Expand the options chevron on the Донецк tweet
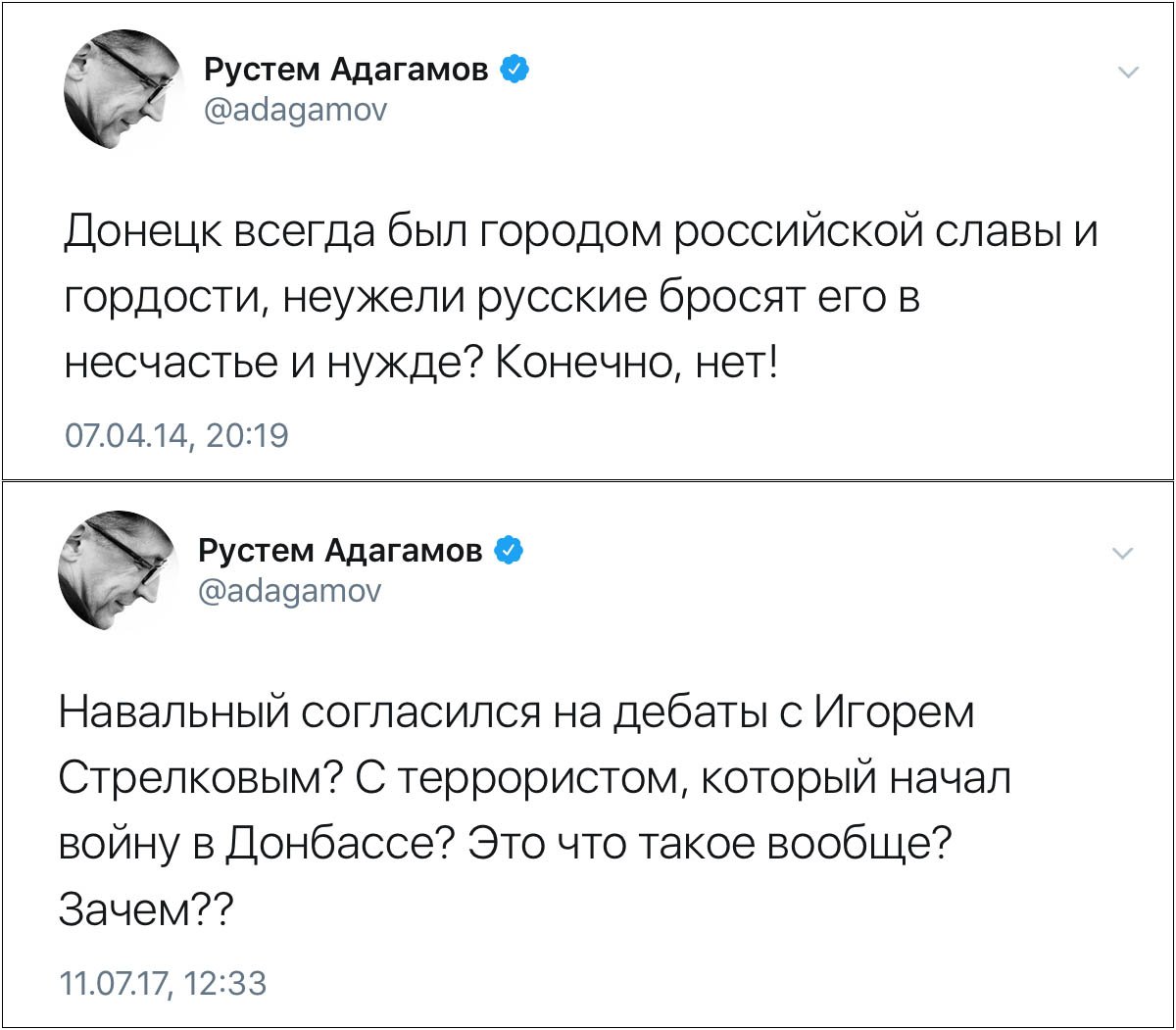 click(x=1129, y=73)
